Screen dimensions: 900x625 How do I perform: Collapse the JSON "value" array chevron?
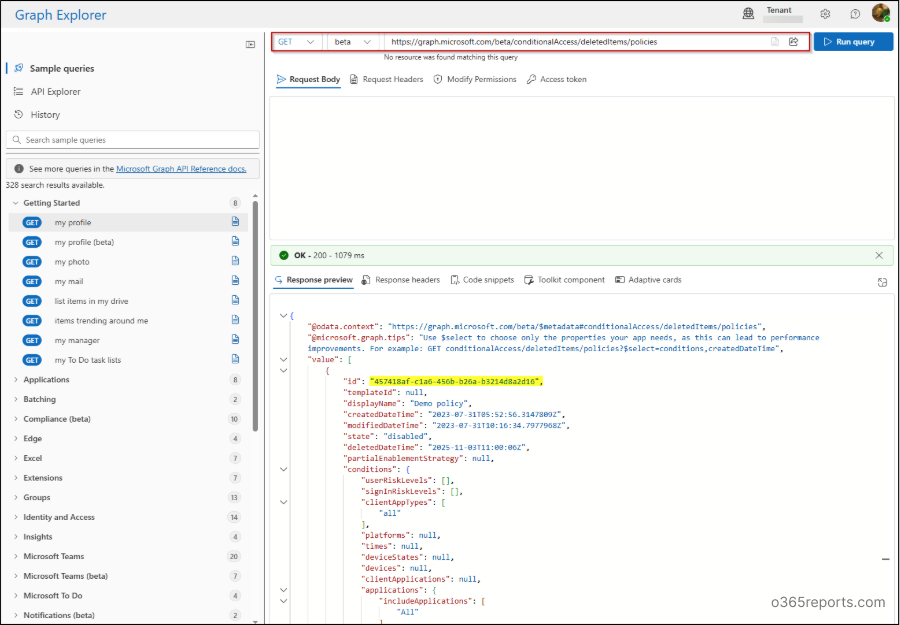284,360
